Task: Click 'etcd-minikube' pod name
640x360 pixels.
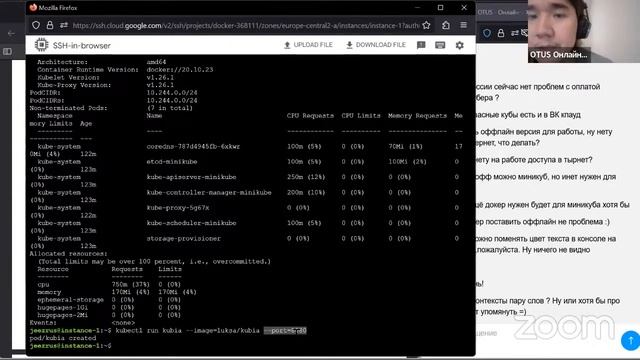Action: [x=172, y=162]
